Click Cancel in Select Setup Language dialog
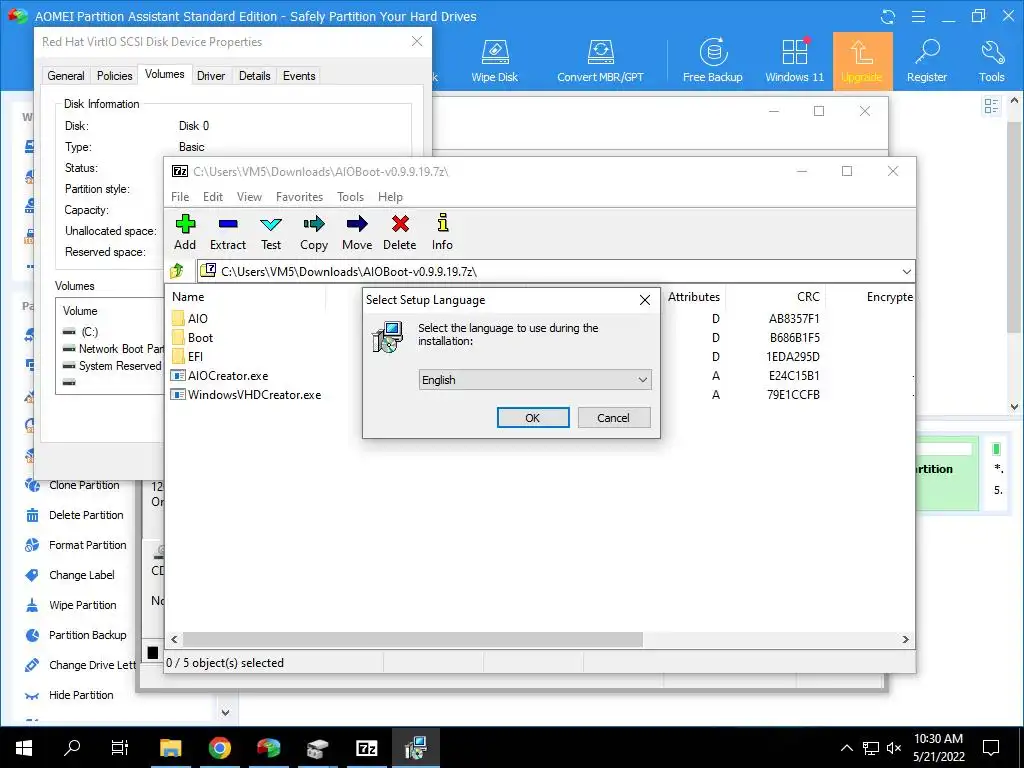Image resolution: width=1024 pixels, height=768 pixels. [613, 418]
